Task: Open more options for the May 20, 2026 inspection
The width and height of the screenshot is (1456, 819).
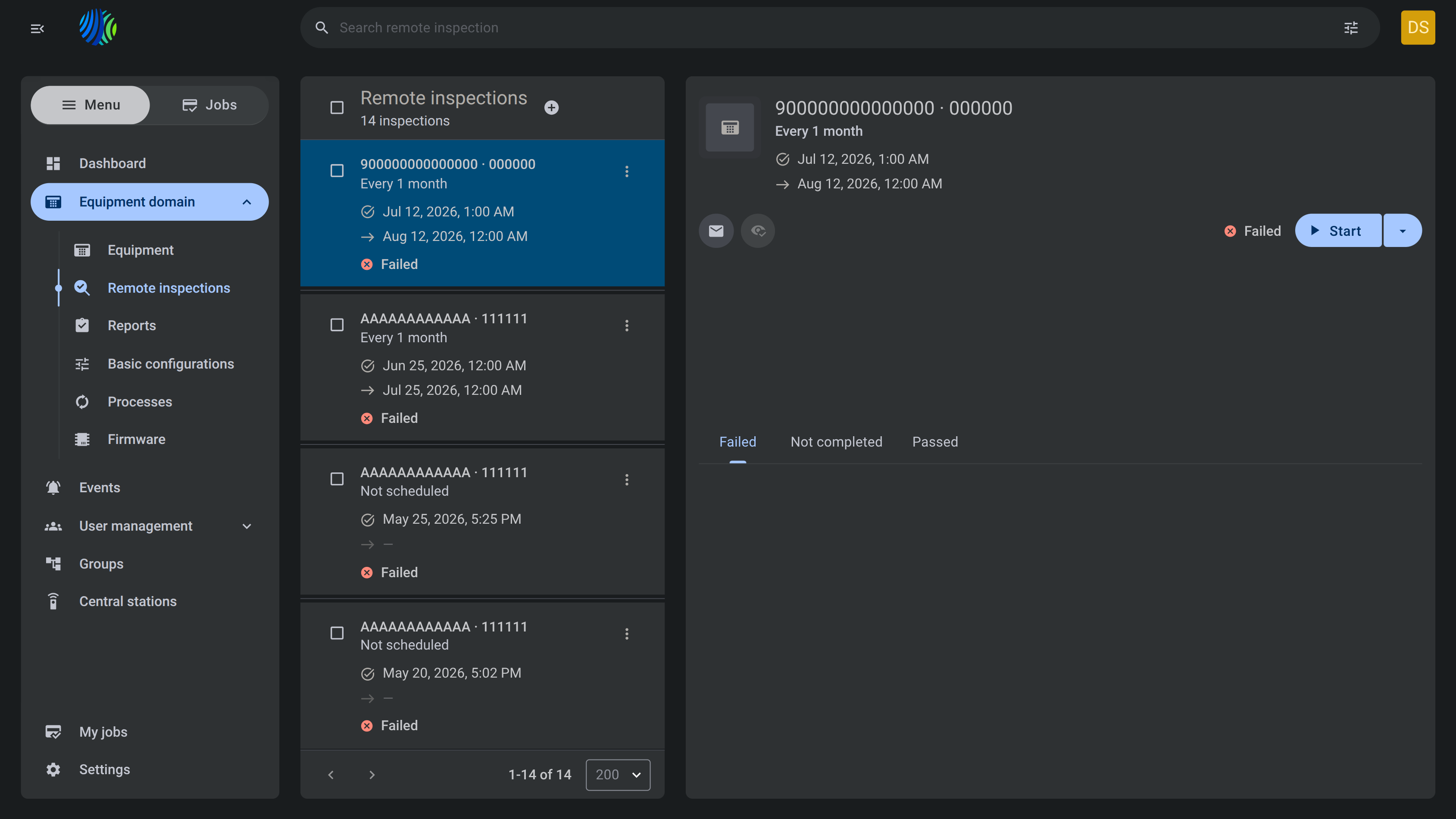Action: [627, 634]
